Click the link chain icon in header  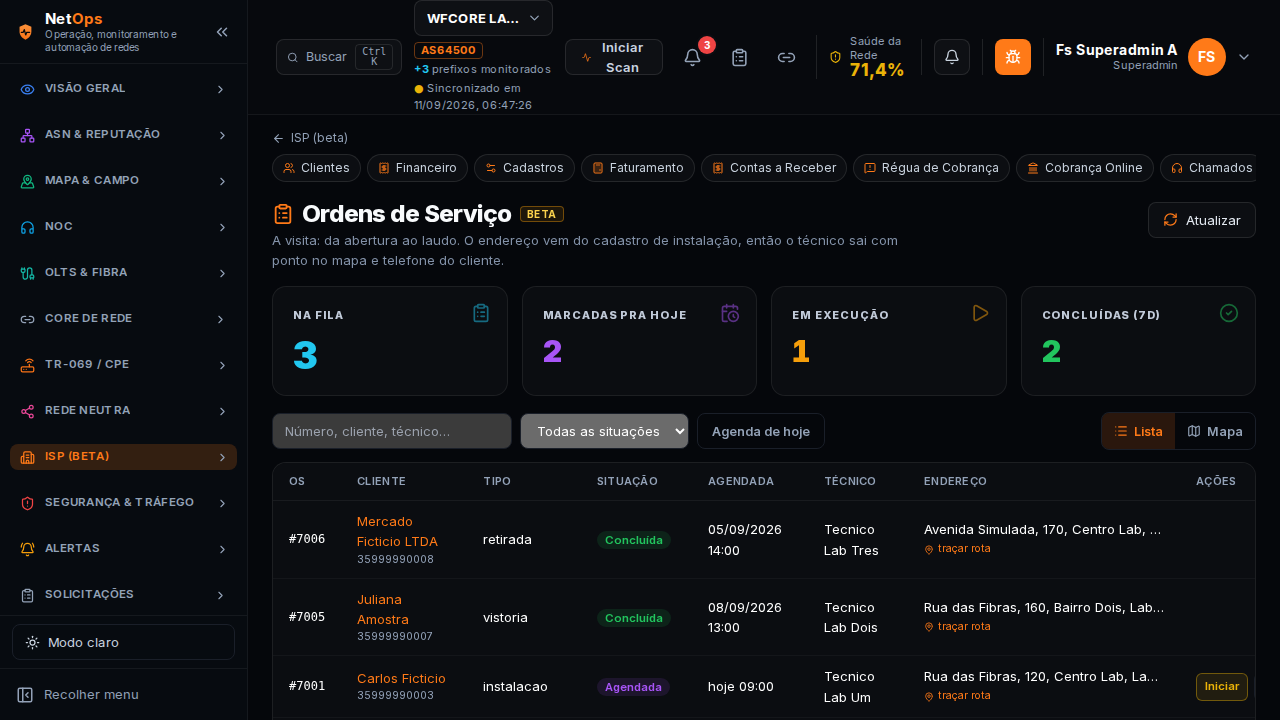point(787,57)
